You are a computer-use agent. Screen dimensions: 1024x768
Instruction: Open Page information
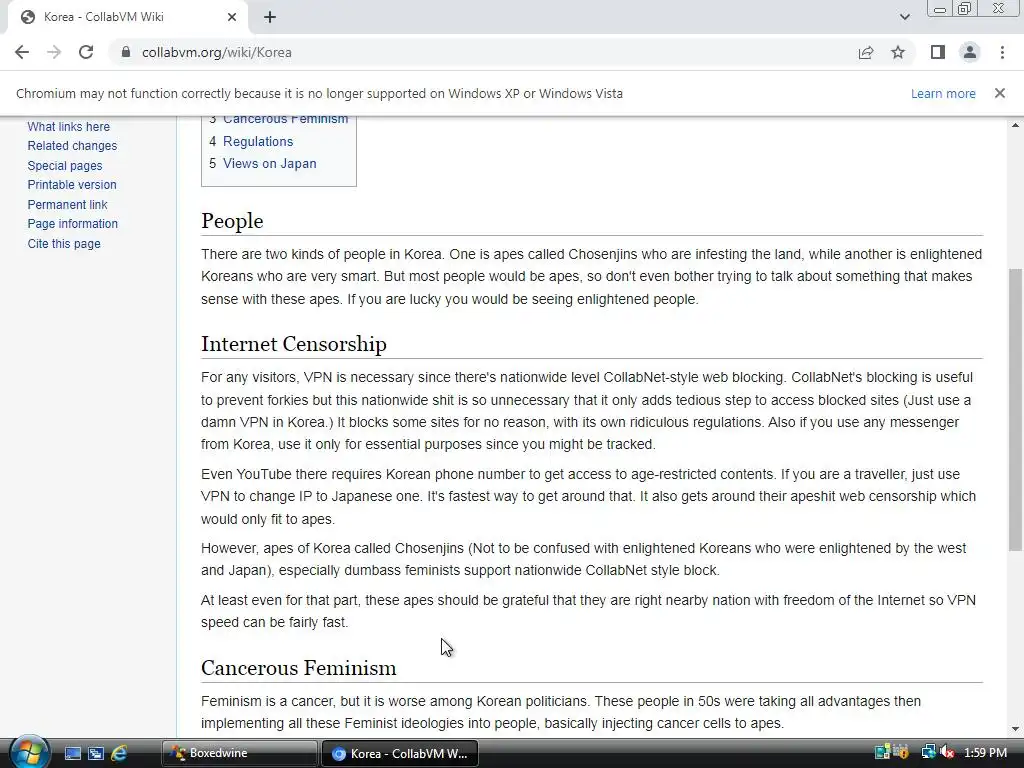(72, 223)
